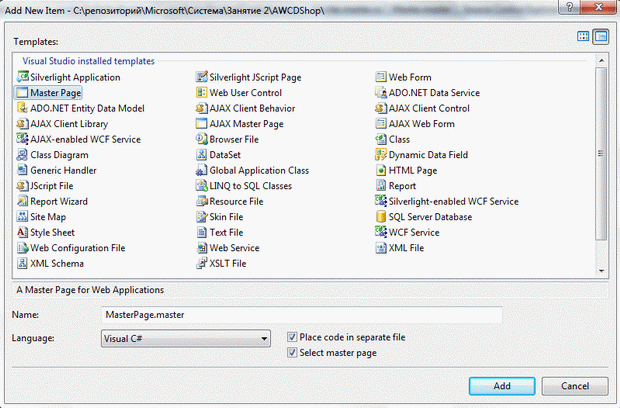Toggle Place code in separate file
Screen dimensions: 620x408
(292, 337)
